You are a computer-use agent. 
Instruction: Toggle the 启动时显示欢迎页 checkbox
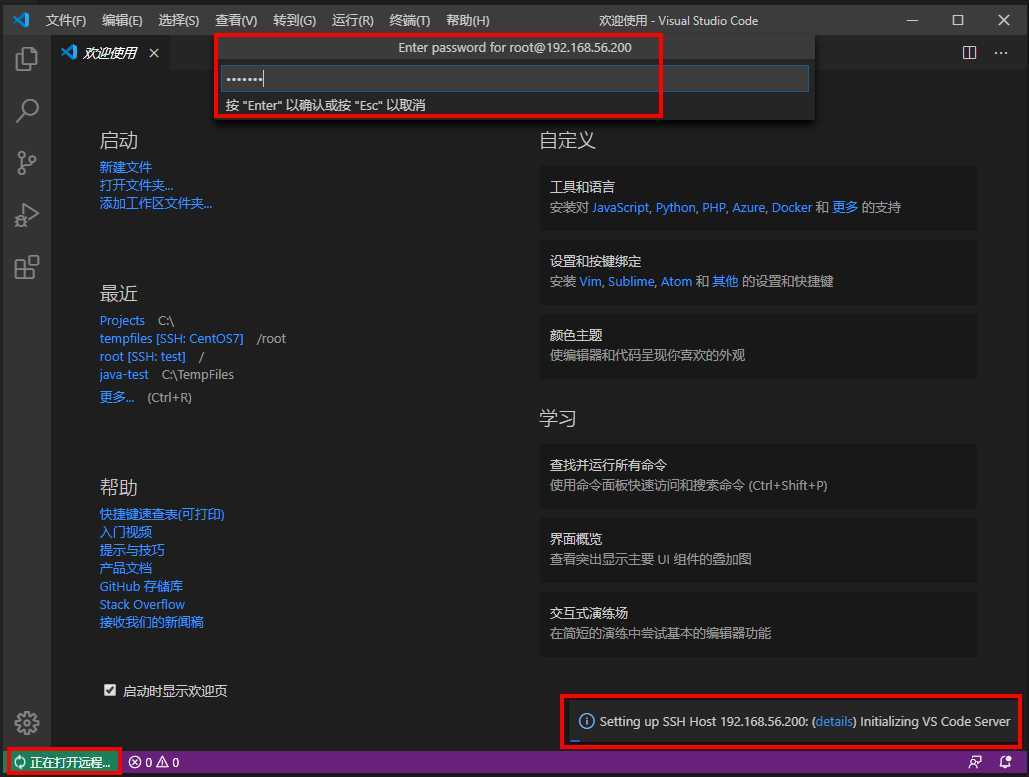pos(110,690)
